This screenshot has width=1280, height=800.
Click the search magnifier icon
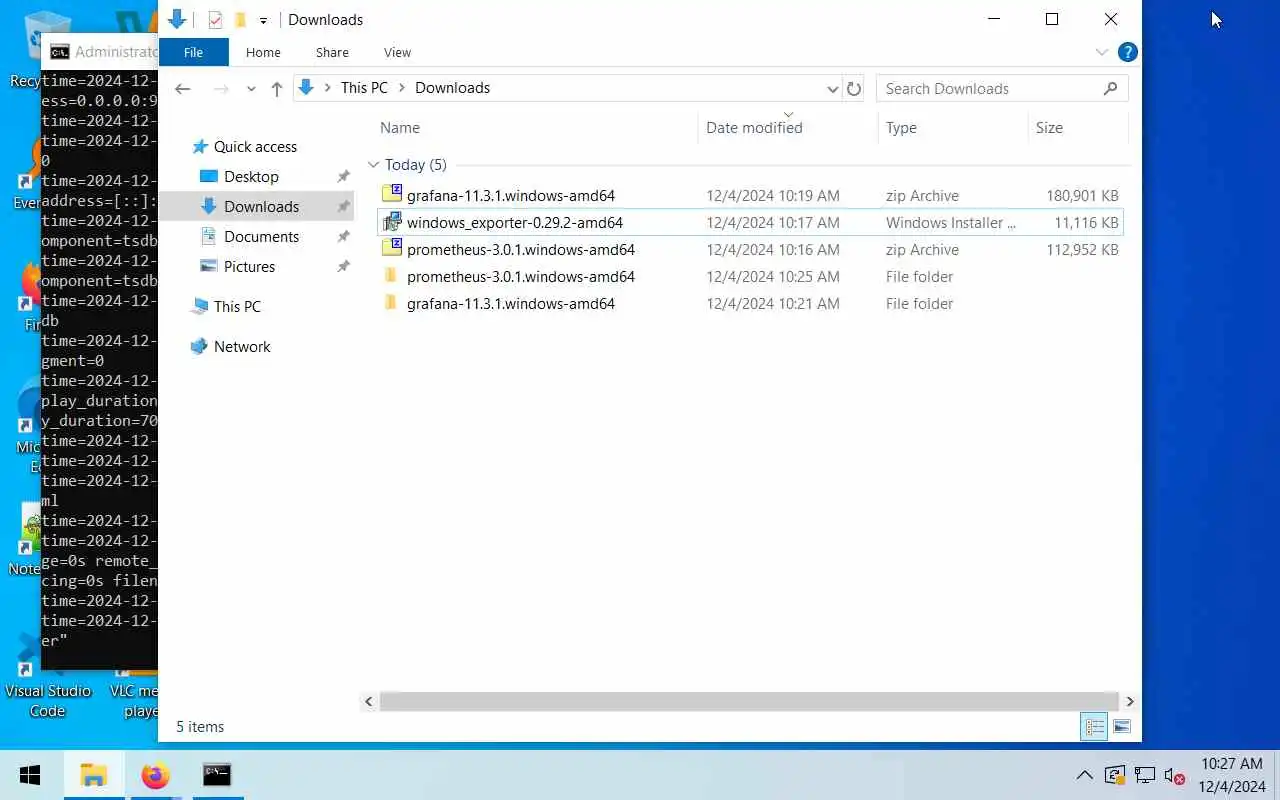(x=1110, y=89)
